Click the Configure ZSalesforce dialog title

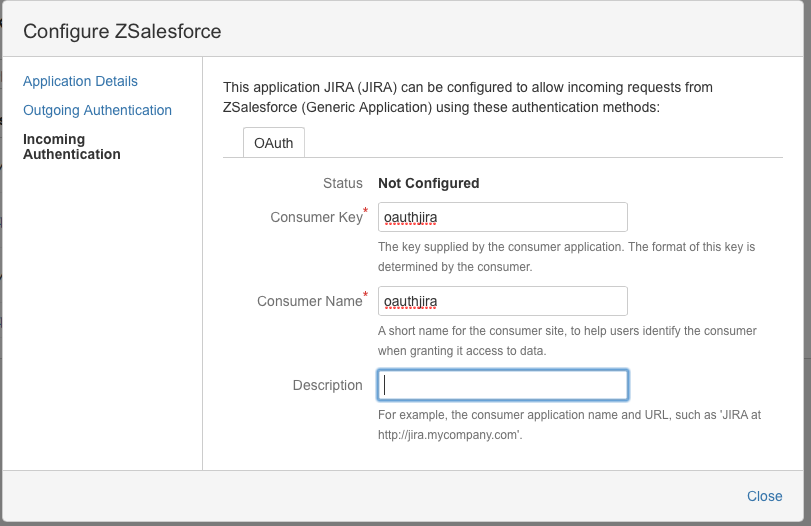122,31
